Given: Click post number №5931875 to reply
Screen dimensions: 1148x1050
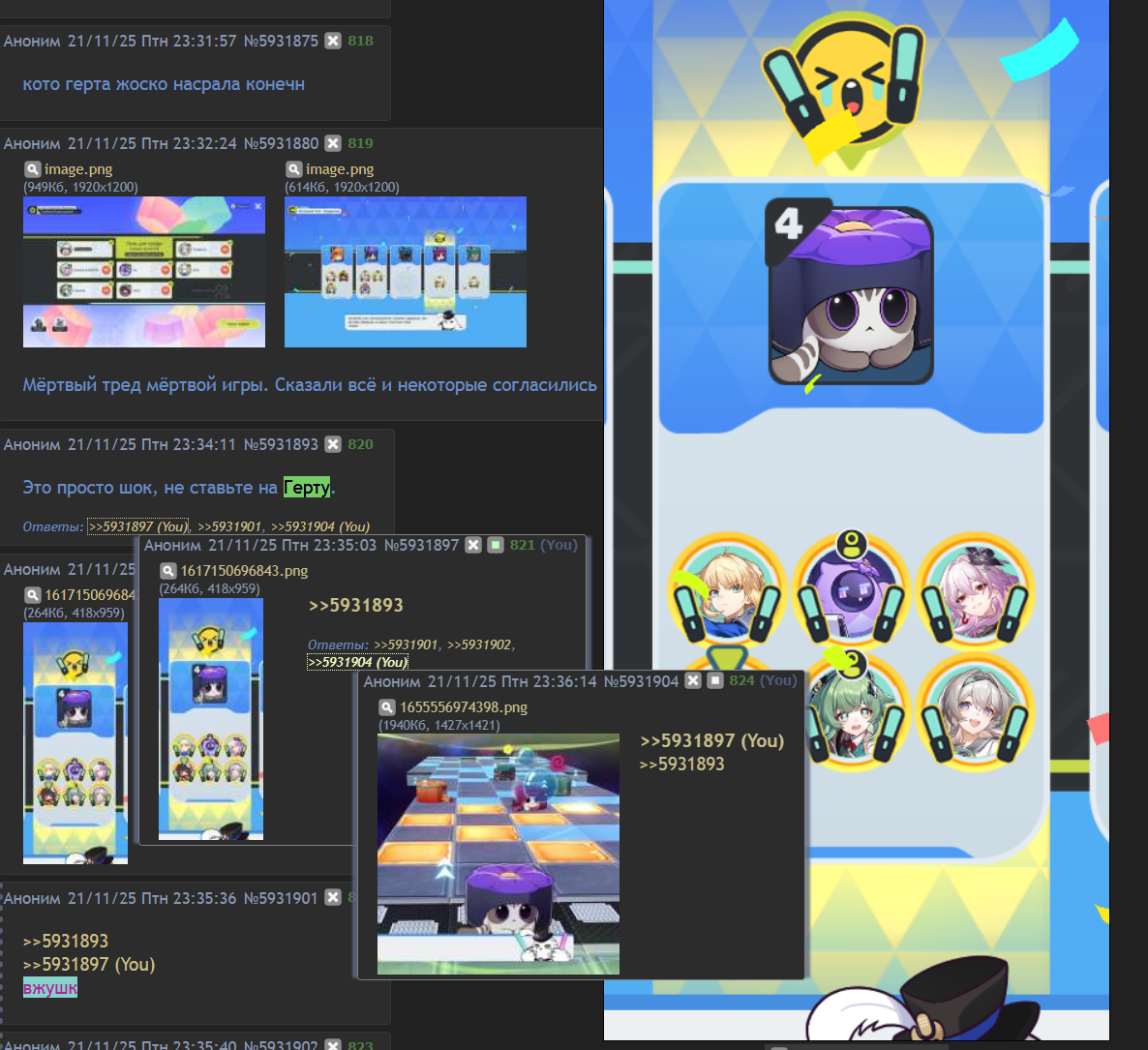Looking at the screenshot, I should [281, 41].
